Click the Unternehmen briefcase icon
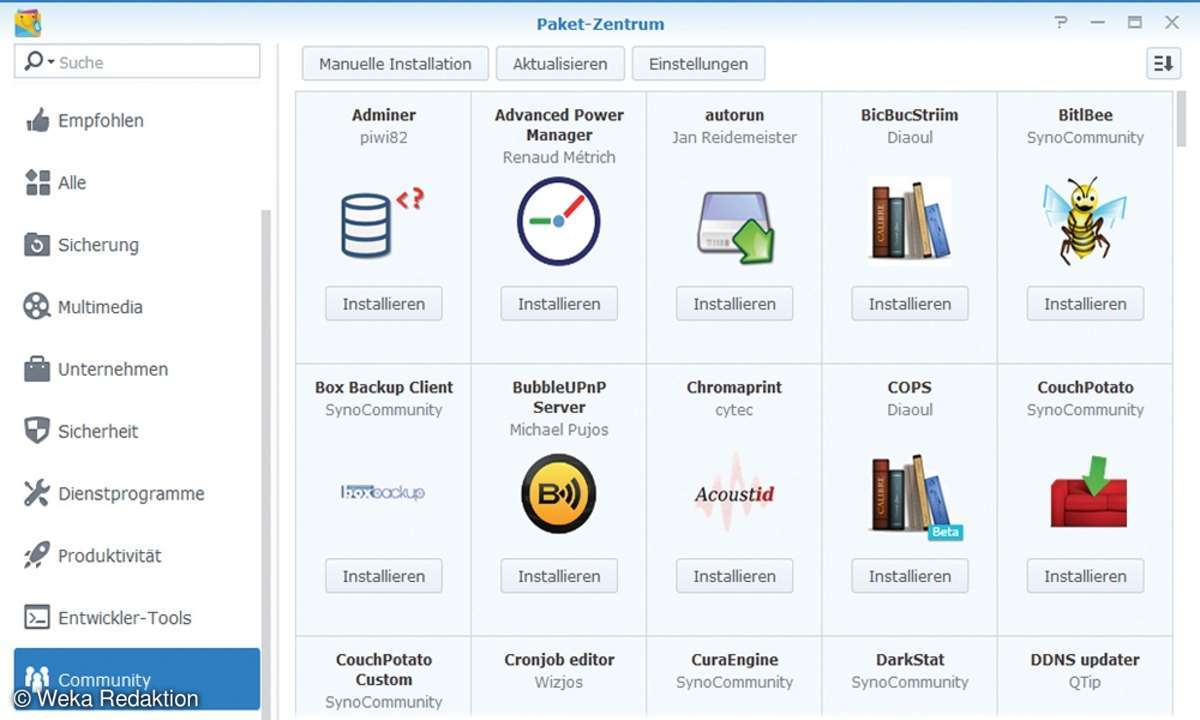The image size is (1200, 720). point(37,369)
